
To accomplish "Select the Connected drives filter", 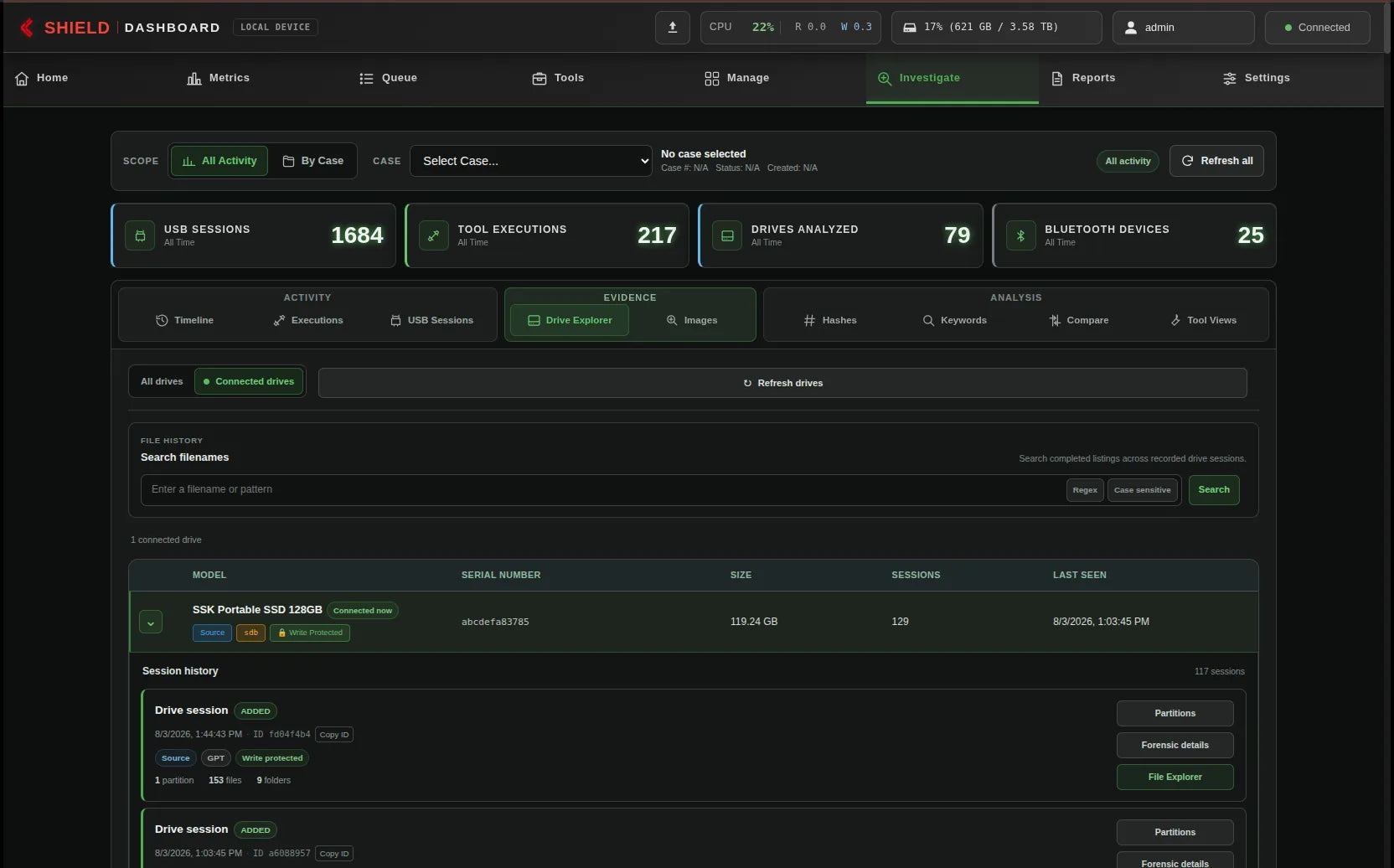I will (x=249, y=381).
